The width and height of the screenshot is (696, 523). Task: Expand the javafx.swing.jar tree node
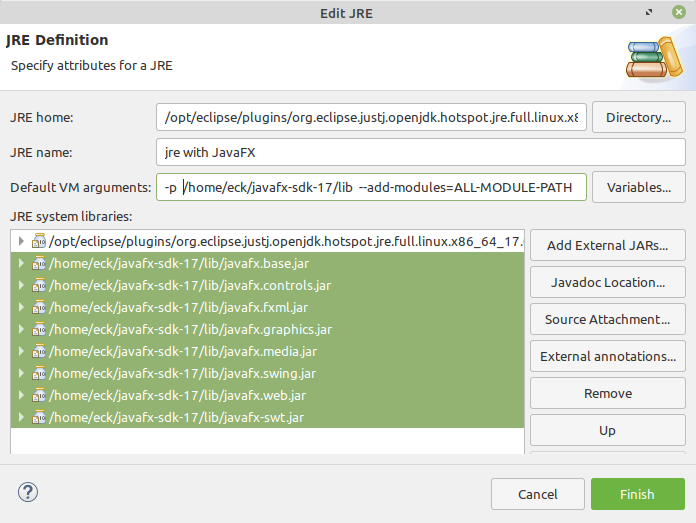21,373
